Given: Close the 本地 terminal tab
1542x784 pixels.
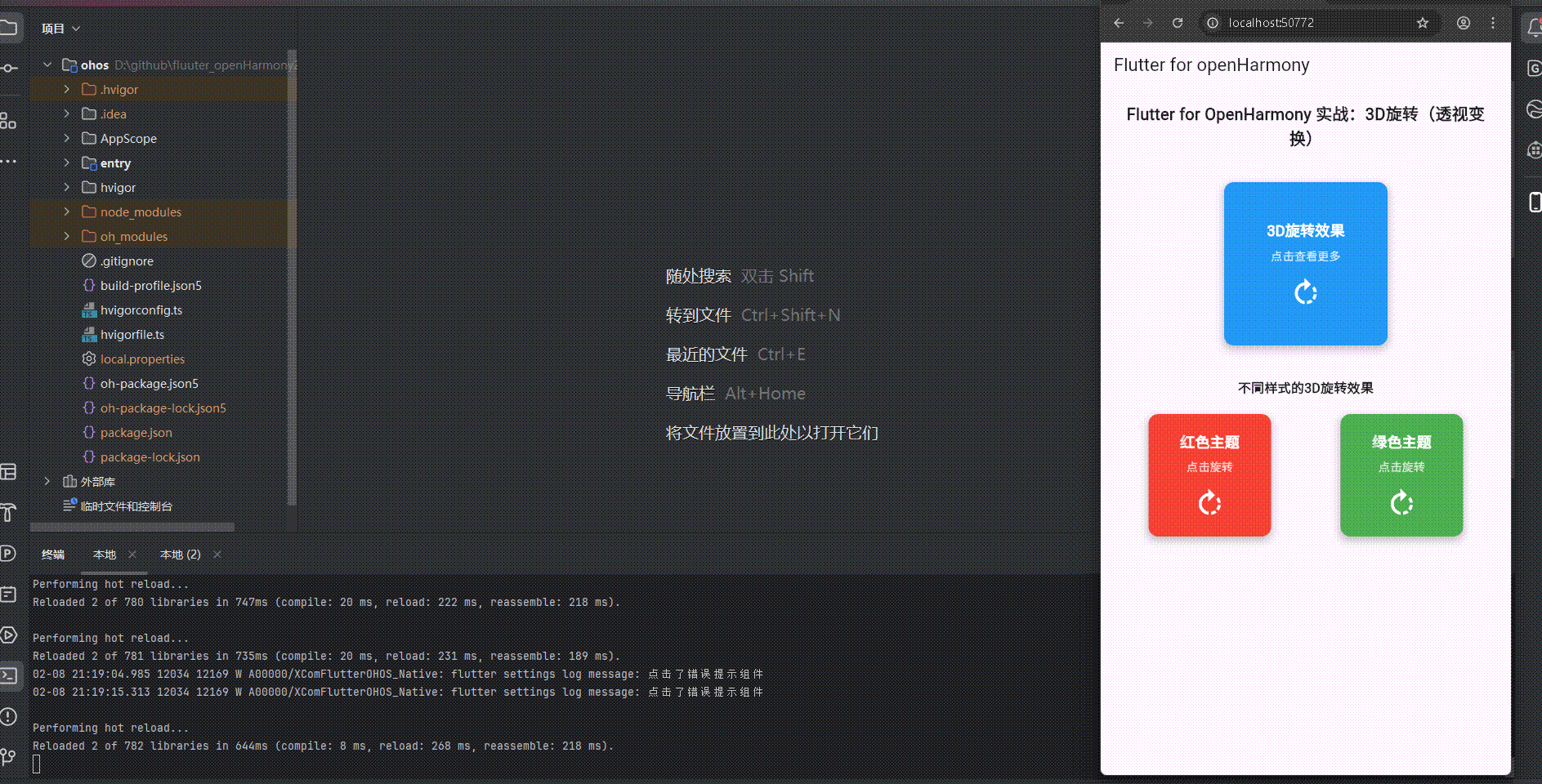Looking at the screenshot, I should (132, 555).
